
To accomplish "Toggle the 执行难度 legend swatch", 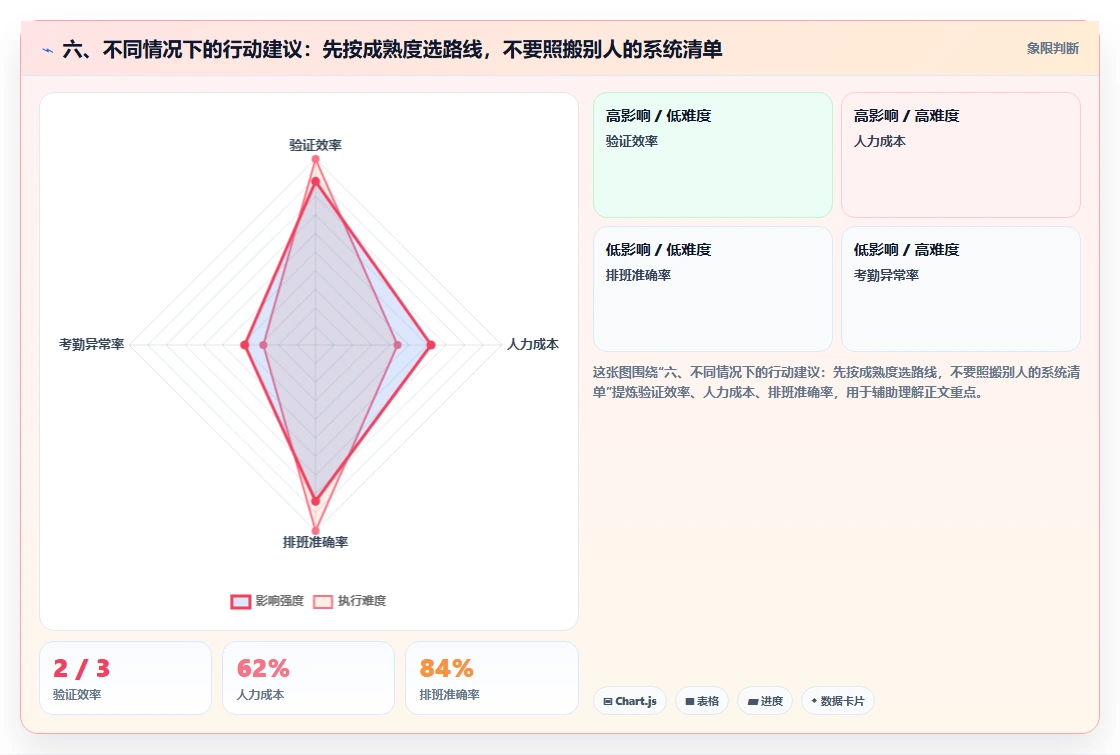I will coord(323,601).
